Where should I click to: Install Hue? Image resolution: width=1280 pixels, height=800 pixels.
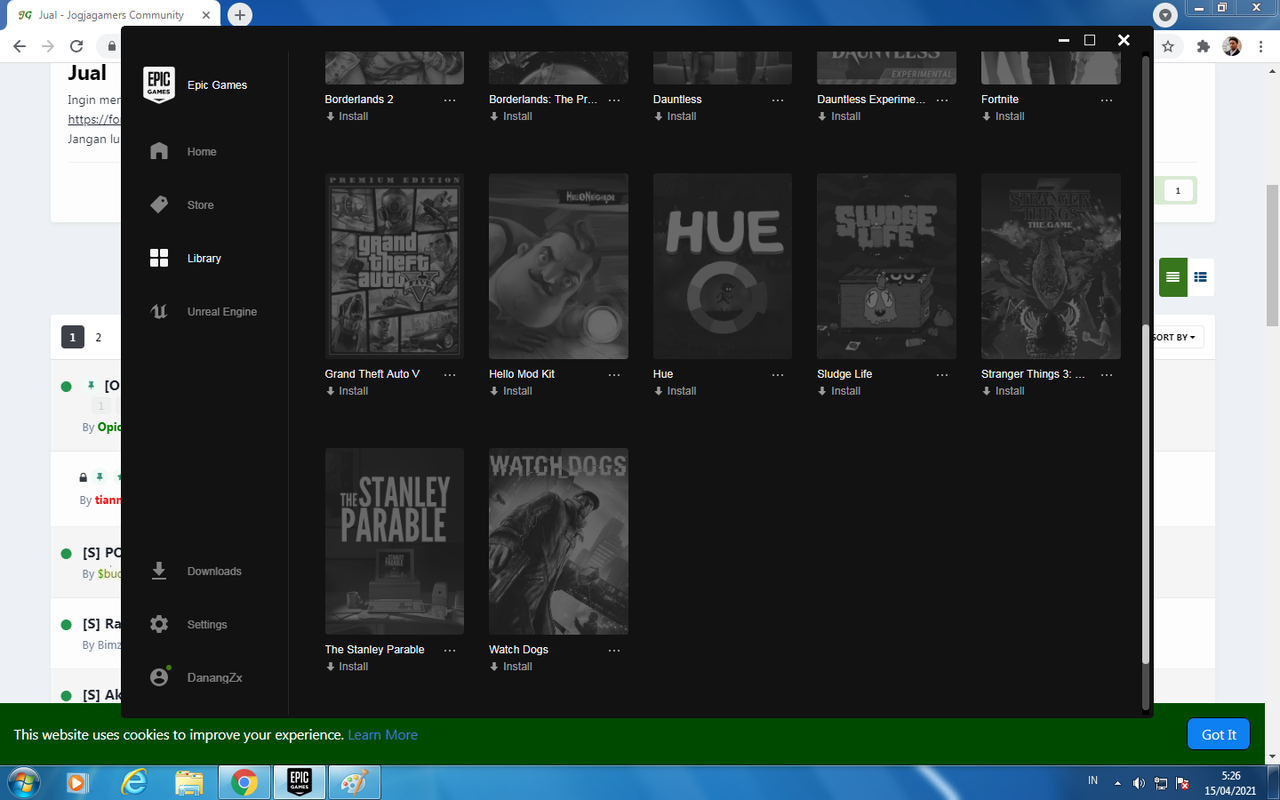coord(675,391)
